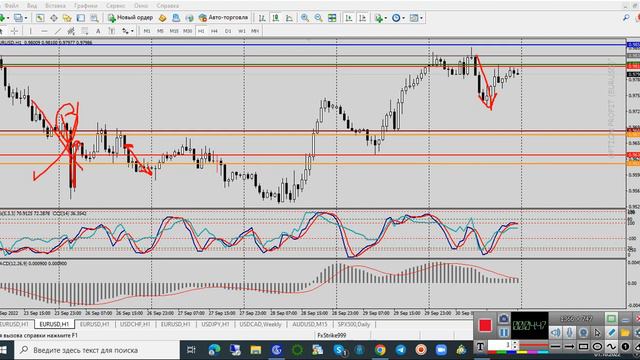Open the recorder's yellow folder icon

click(625, 333)
